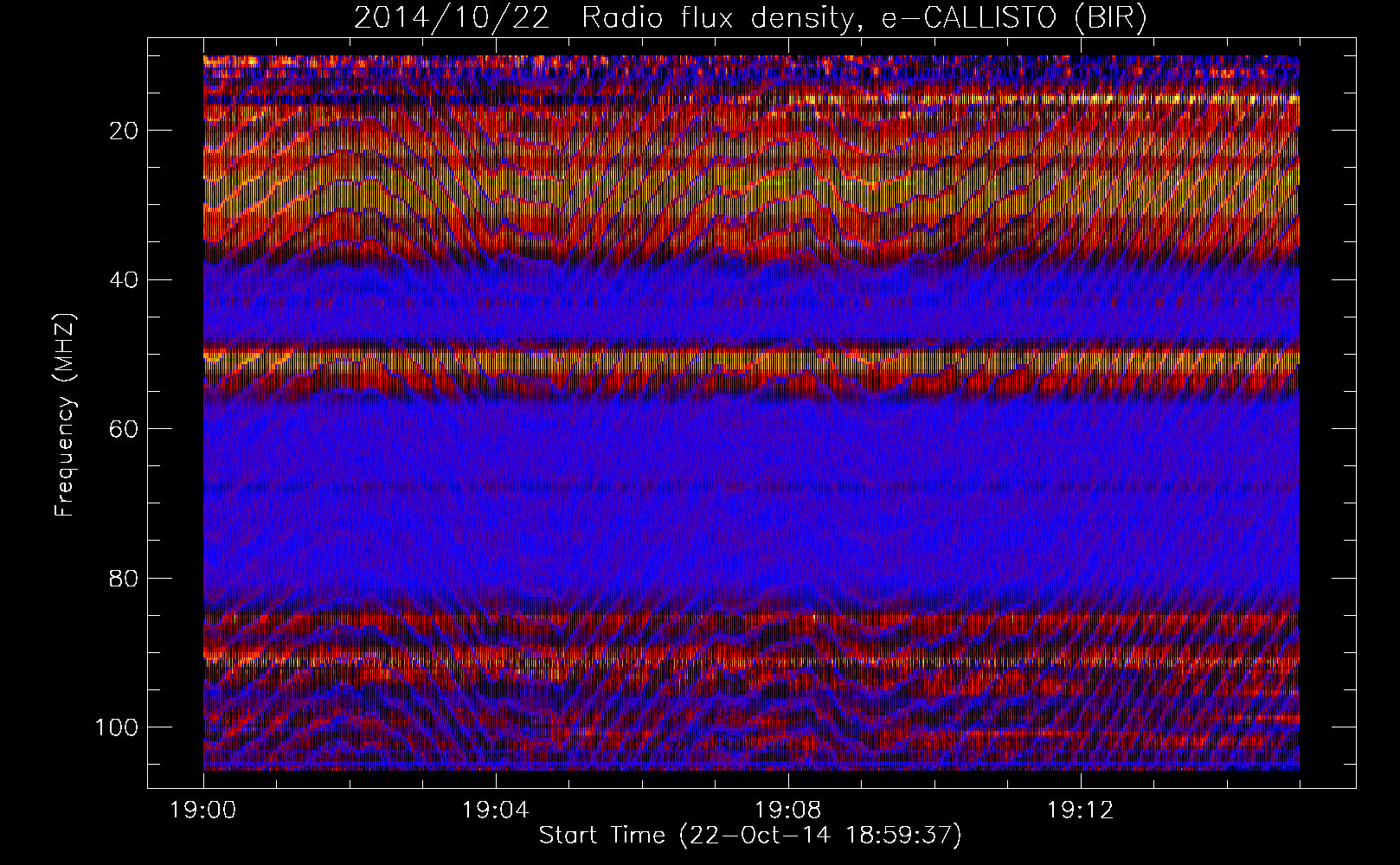Click the 60 frequency tick label

click(x=125, y=429)
